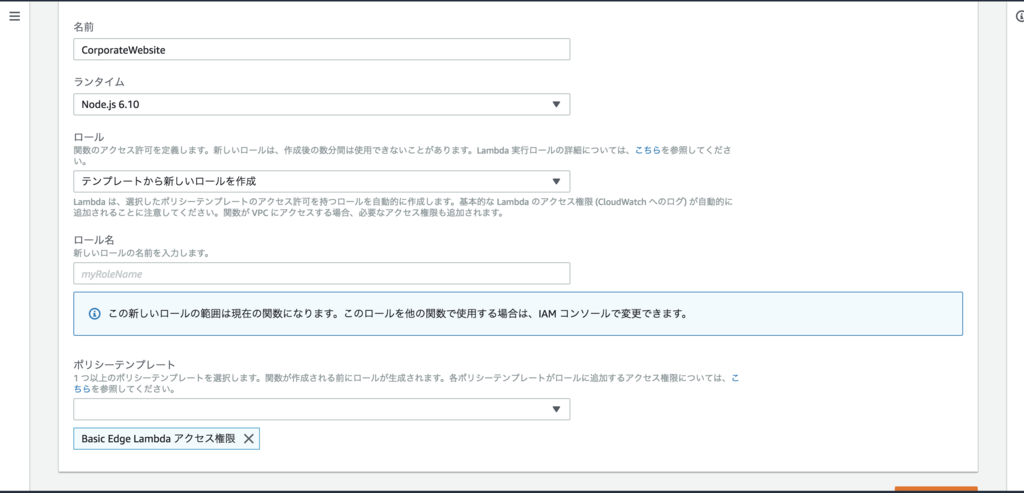The width and height of the screenshot is (1024, 493).
Task: Click the ポリシーテンプレート label
Action: click(x=125, y=364)
